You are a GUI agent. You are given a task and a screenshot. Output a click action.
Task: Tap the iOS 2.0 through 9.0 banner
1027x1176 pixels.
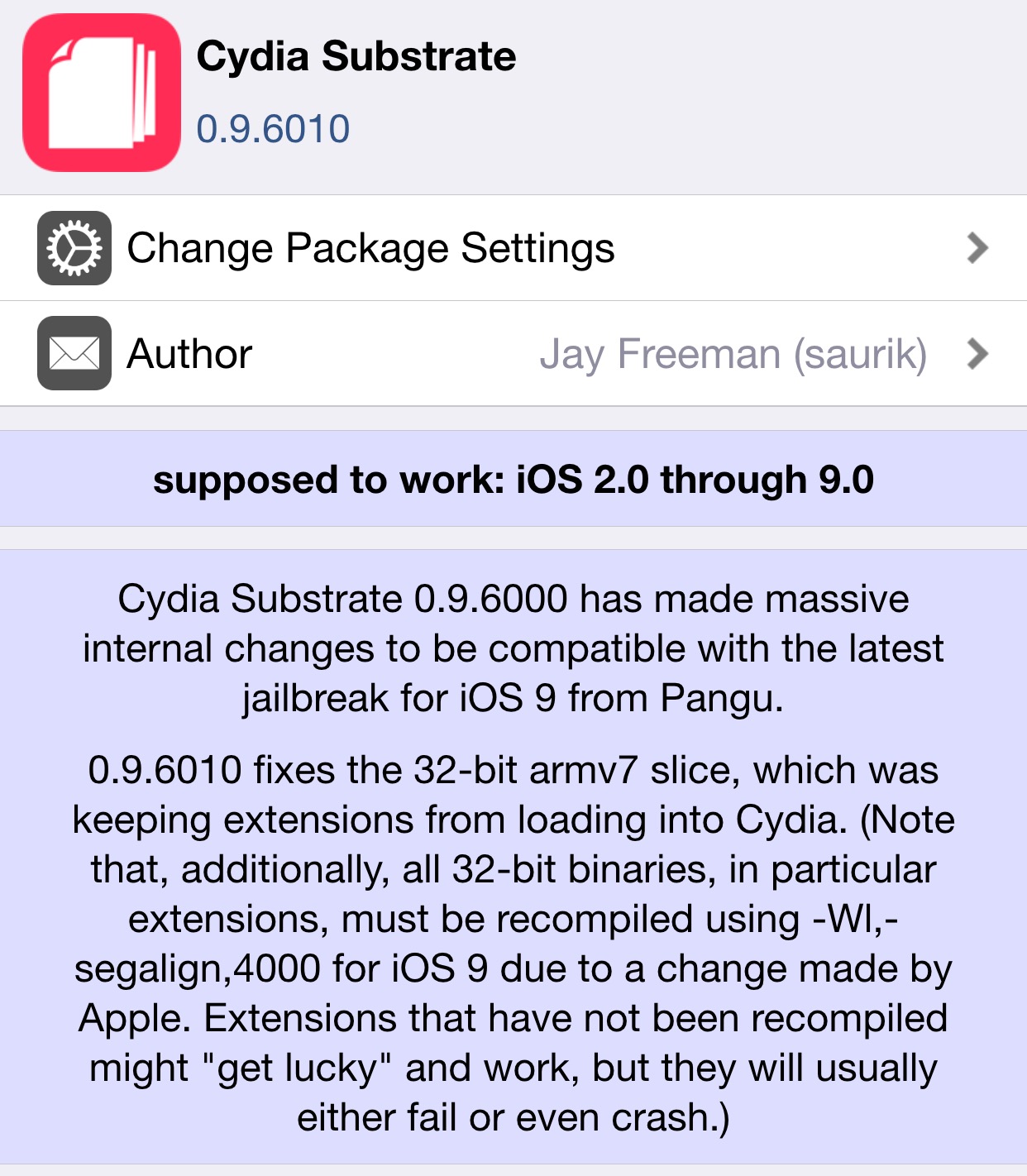click(513, 479)
